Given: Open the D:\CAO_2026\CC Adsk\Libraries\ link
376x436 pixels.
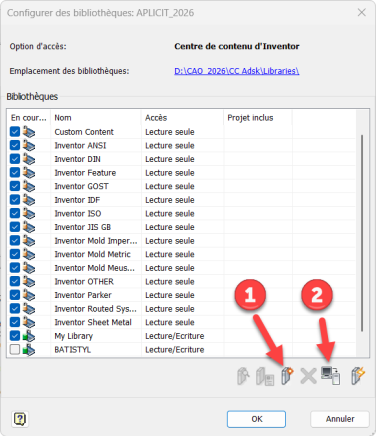Looking at the screenshot, I should 237,71.
